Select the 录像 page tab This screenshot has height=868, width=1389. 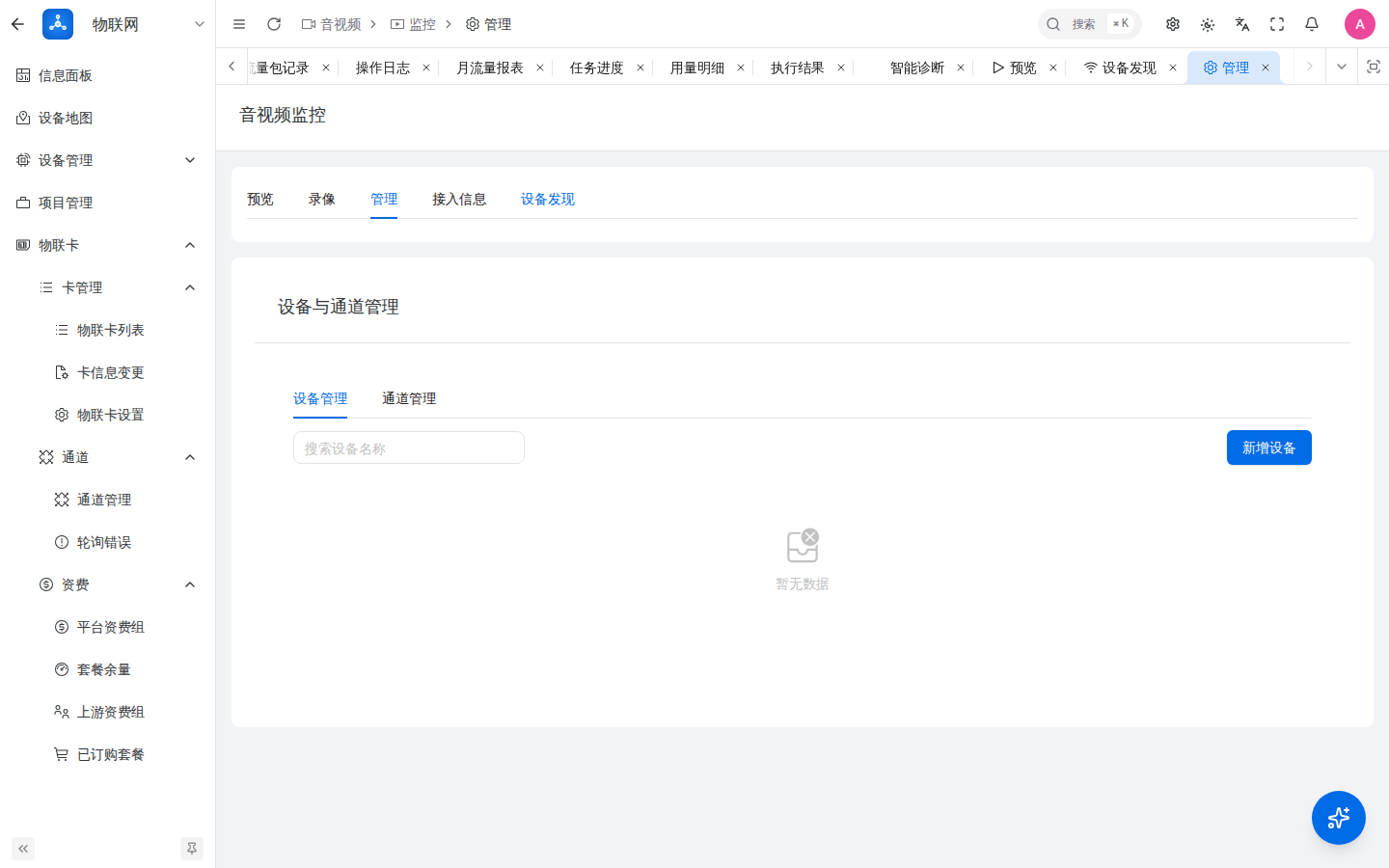pyautogui.click(x=322, y=199)
